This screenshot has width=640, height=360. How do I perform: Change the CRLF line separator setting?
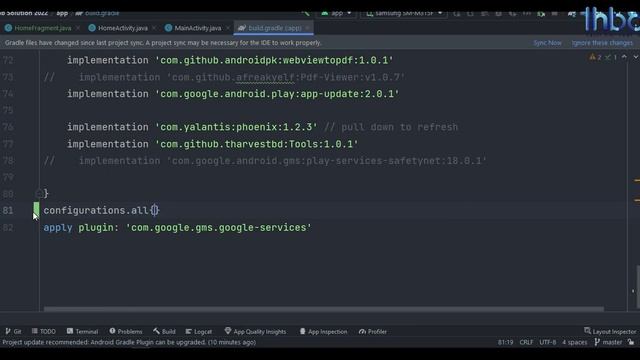(x=526, y=342)
